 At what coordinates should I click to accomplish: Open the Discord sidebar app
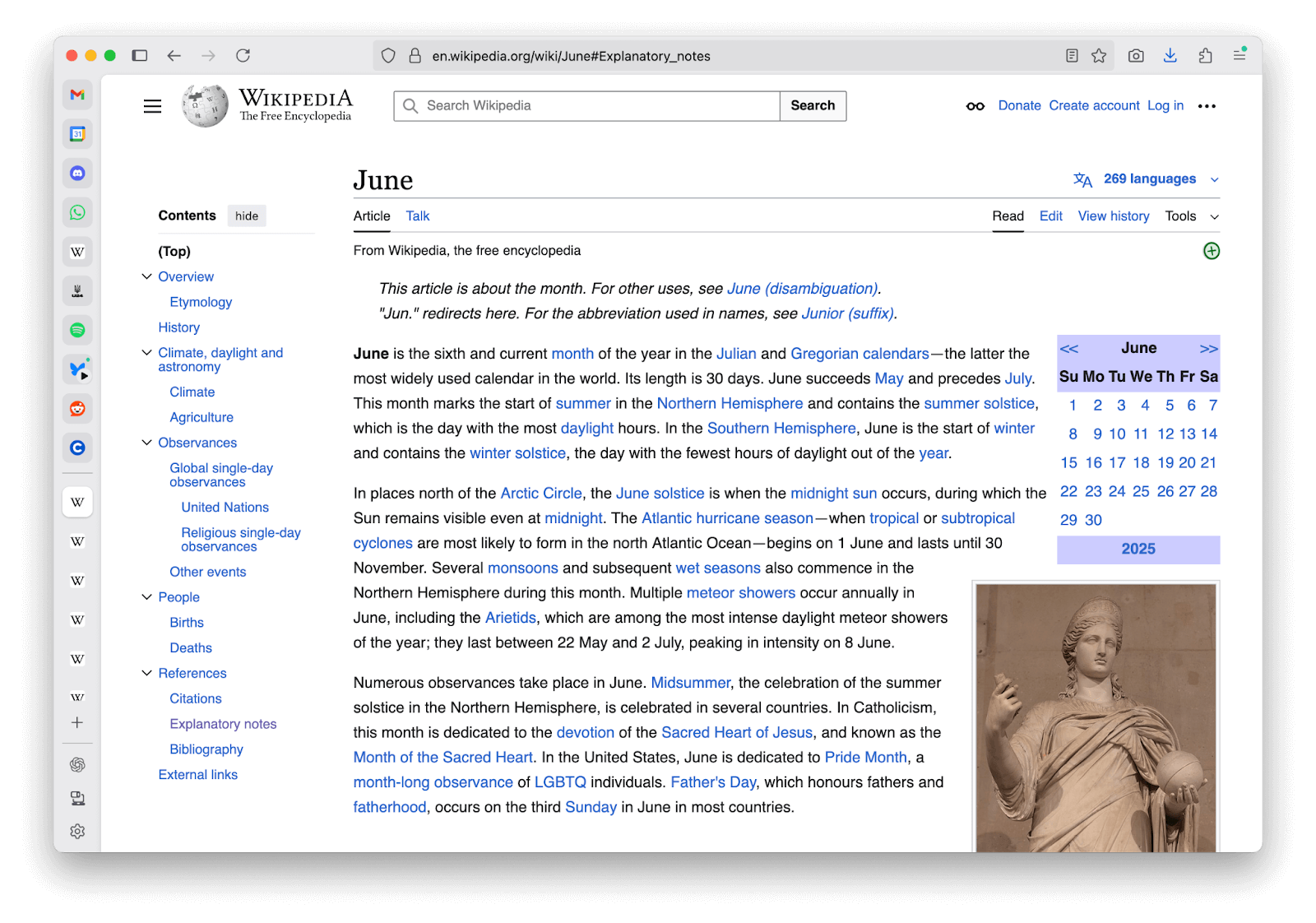(77, 173)
